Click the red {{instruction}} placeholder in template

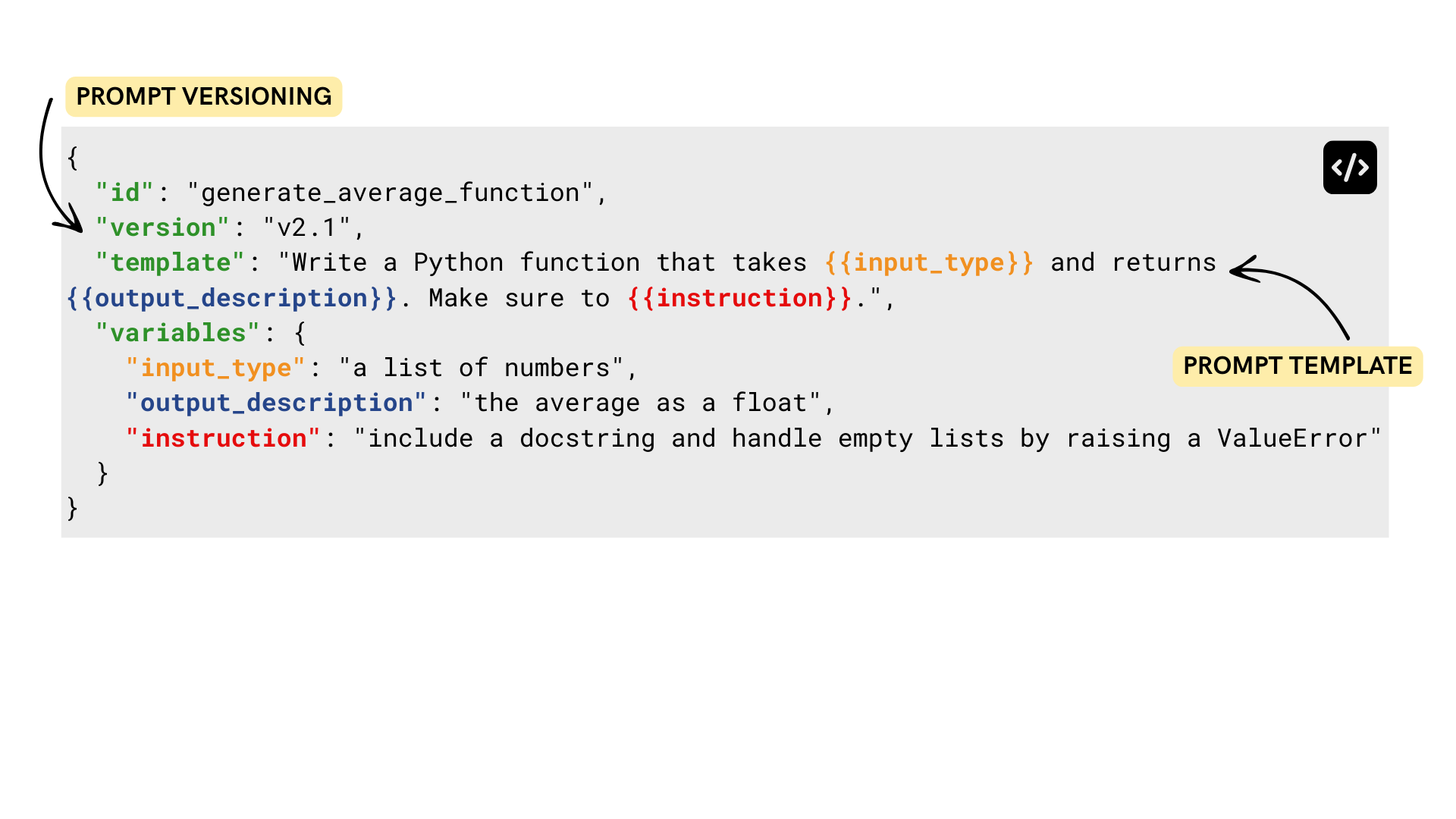tap(739, 298)
